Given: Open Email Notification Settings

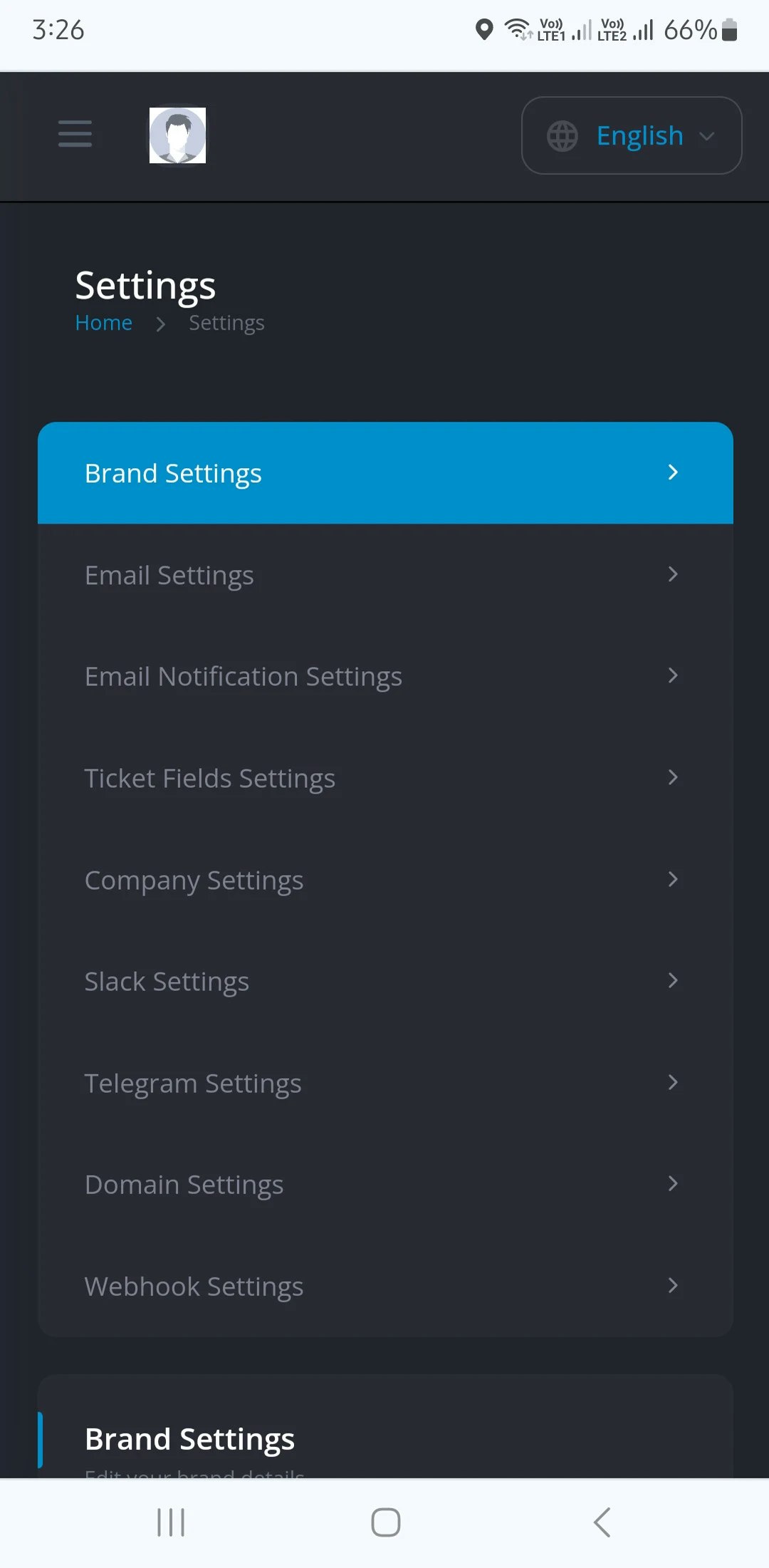Looking at the screenshot, I should pos(385,676).
